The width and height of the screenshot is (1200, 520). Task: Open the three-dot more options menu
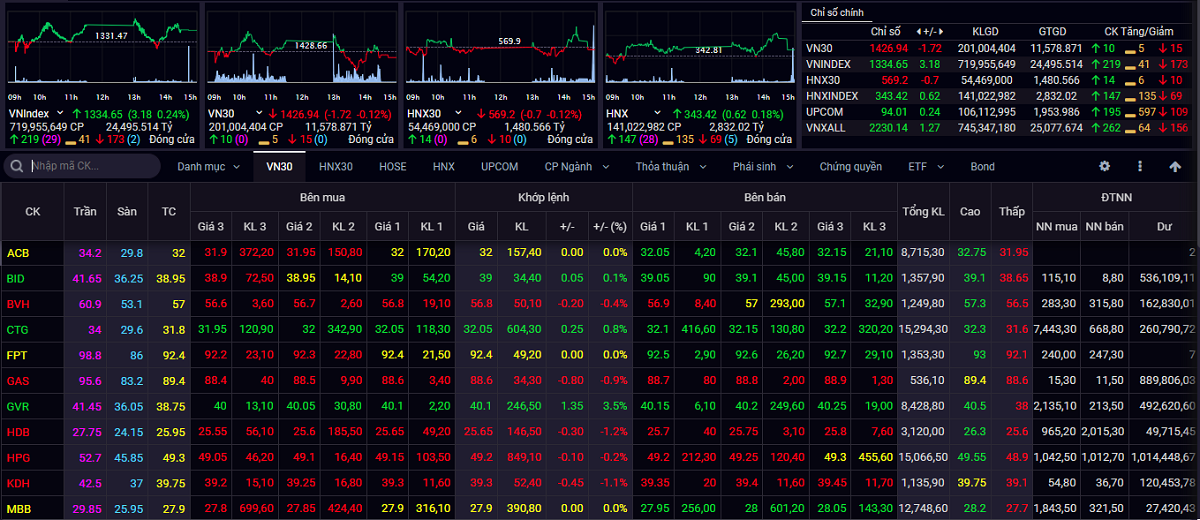(1139, 166)
